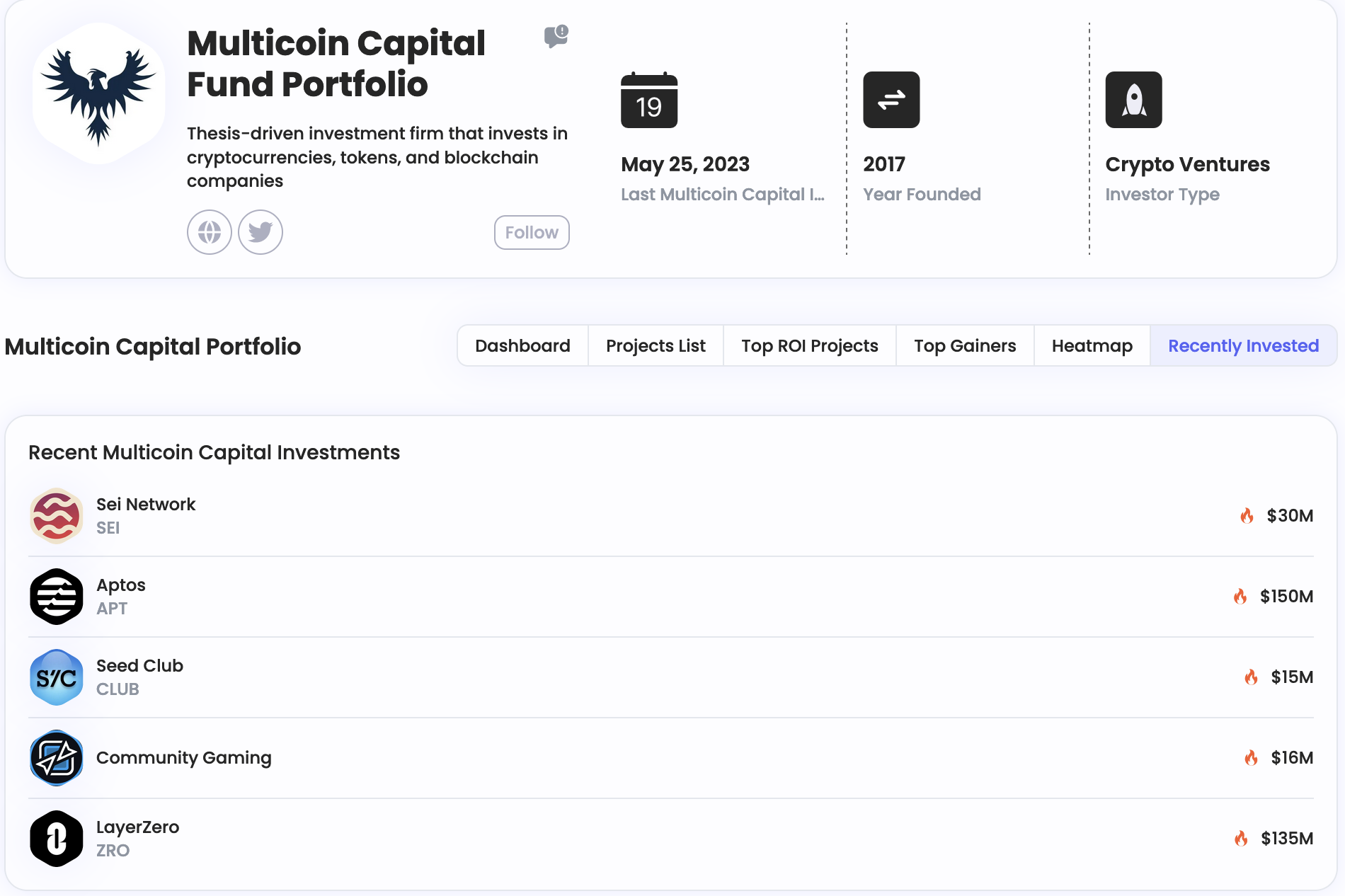Click the $150M investment amount
This screenshot has height=896, width=1345.
1286,596
